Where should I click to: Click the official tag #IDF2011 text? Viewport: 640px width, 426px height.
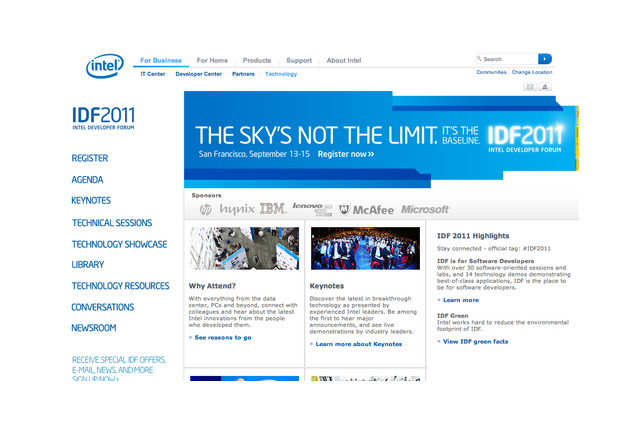[x=494, y=248]
